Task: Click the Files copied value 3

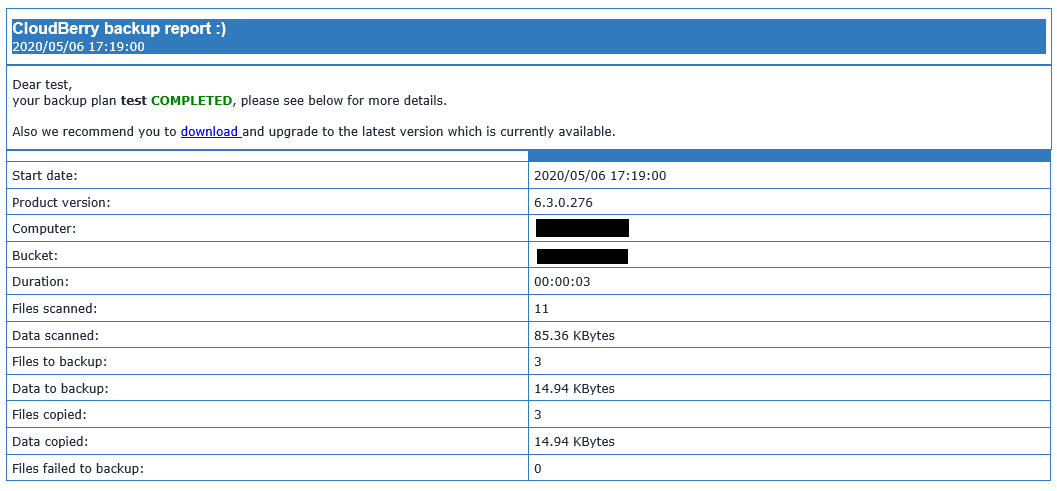Action: (x=538, y=415)
